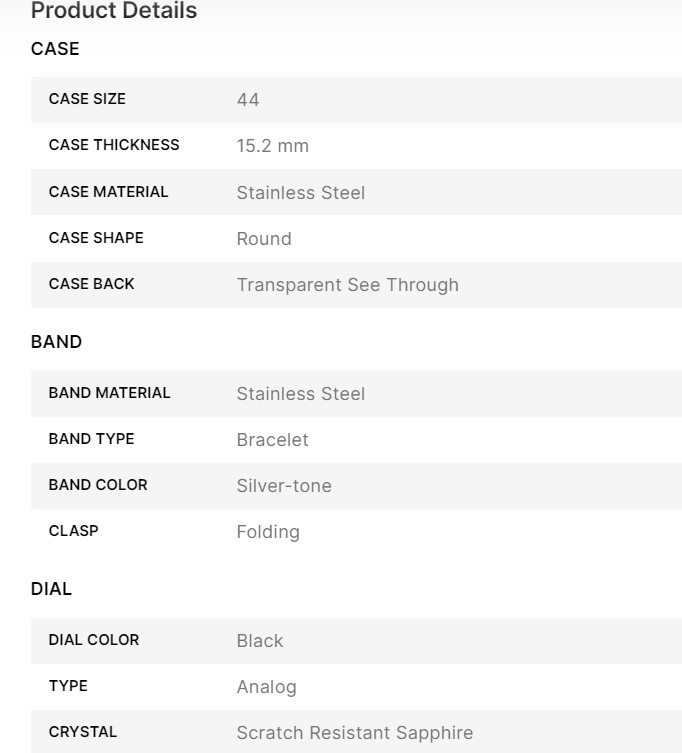Click the Scratch Resistant Sapphire value
The width and height of the screenshot is (682, 753).
pos(354,733)
